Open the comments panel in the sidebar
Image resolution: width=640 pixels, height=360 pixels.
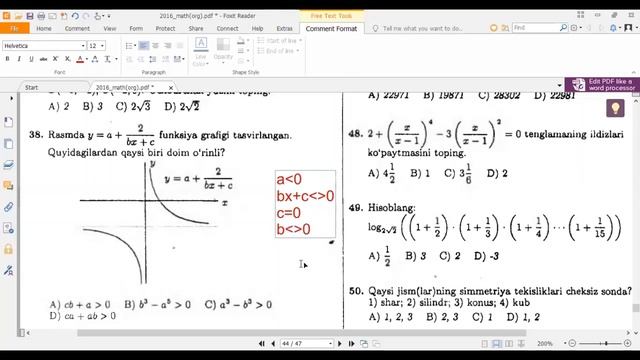click(8, 186)
